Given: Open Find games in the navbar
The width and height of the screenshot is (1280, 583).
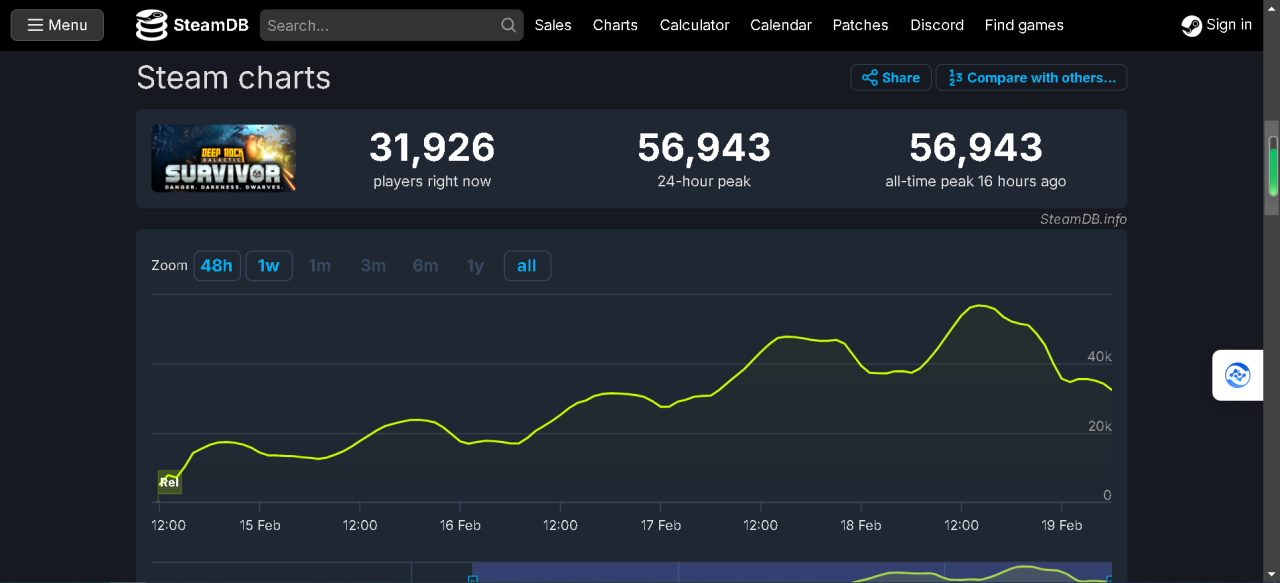Looking at the screenshot, I should pyautogui.click(x=1024, y=25).
